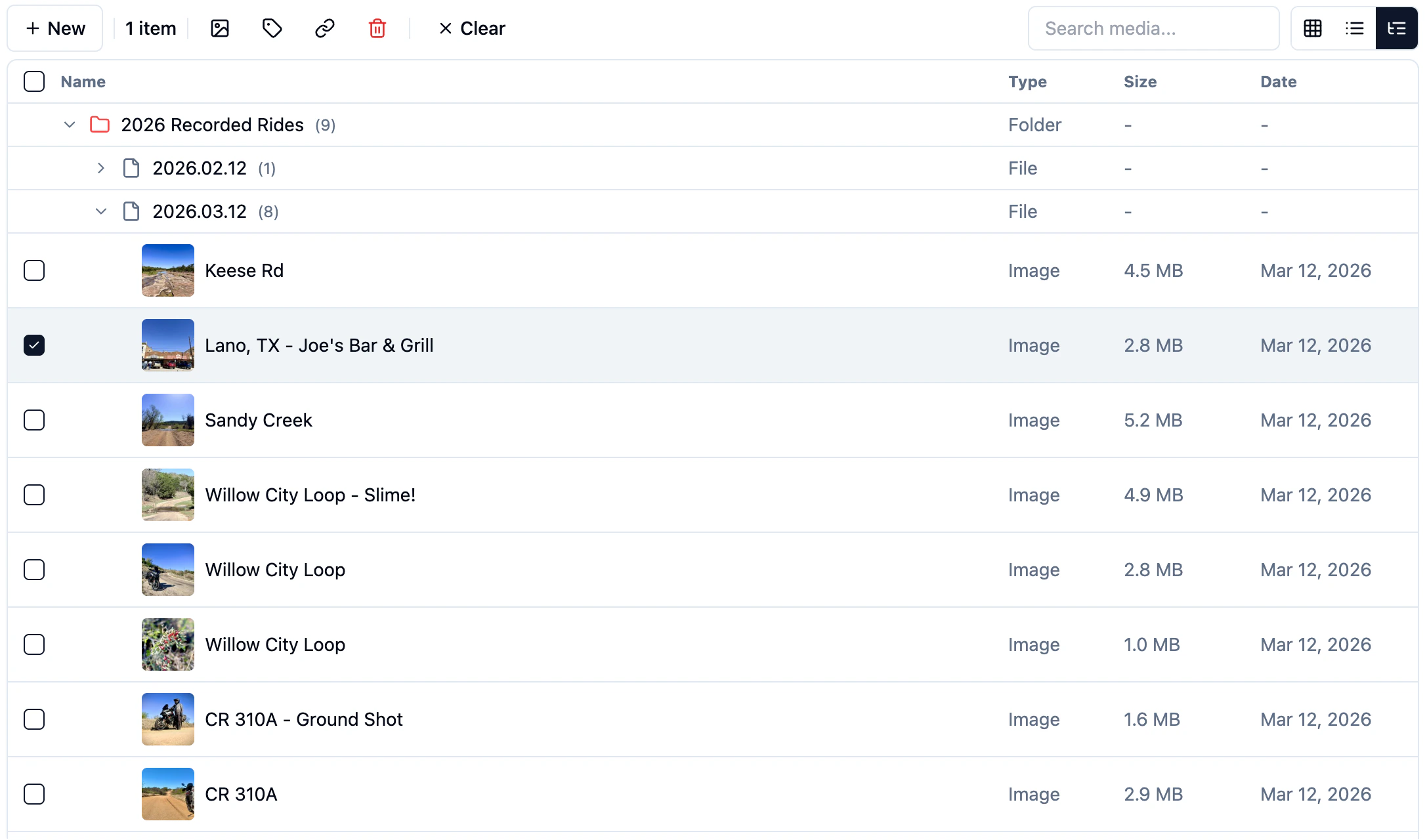The image size is (1427, 840).
Task: Click the Folder type cell
Action: (x=1034, y=125)
